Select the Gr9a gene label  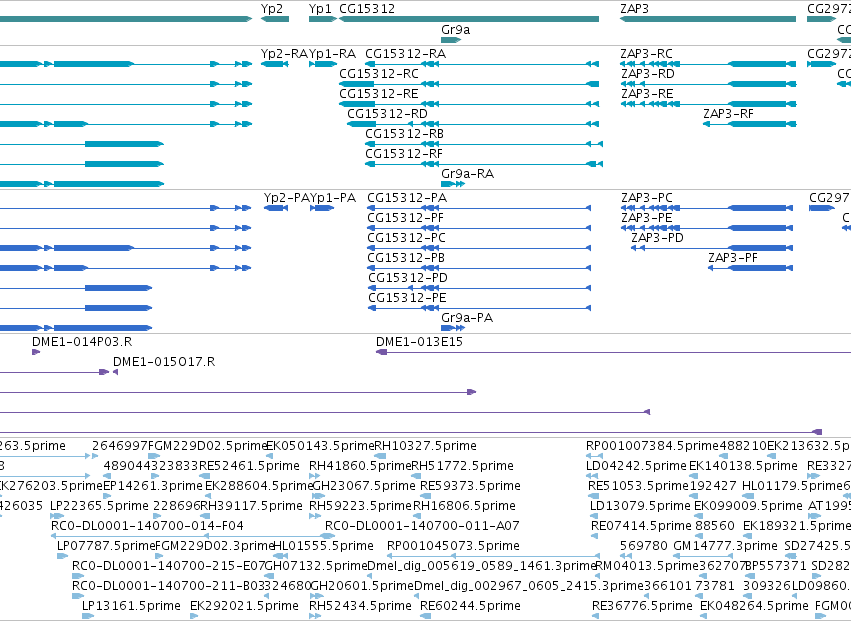(455, 30)
